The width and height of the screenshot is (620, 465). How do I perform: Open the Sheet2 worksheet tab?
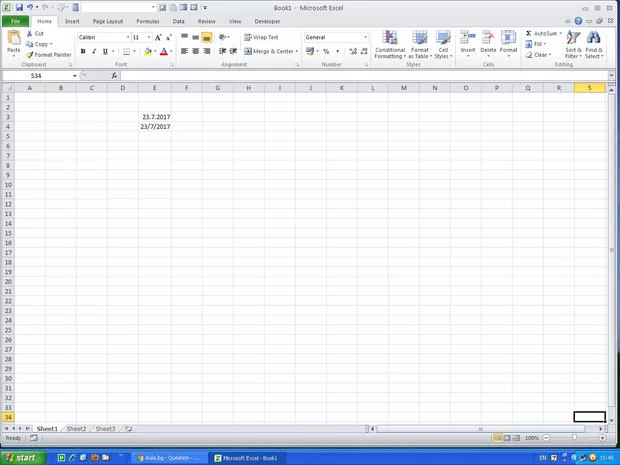click(x=76, y=428)
